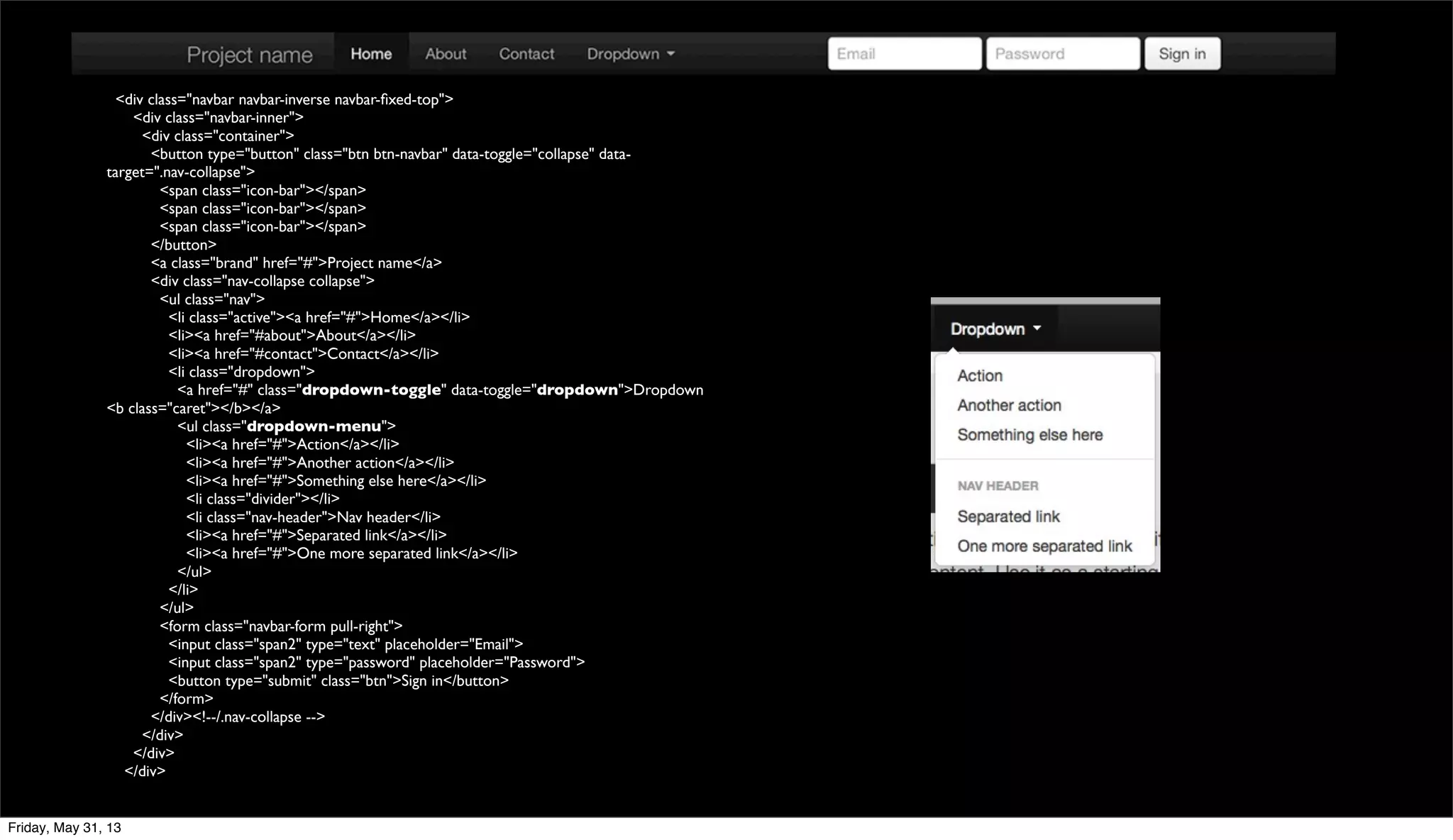Click the code line with class="brand"
Image resolution: width=1453 pixels, height=840 pixels.
pos(296,263)
